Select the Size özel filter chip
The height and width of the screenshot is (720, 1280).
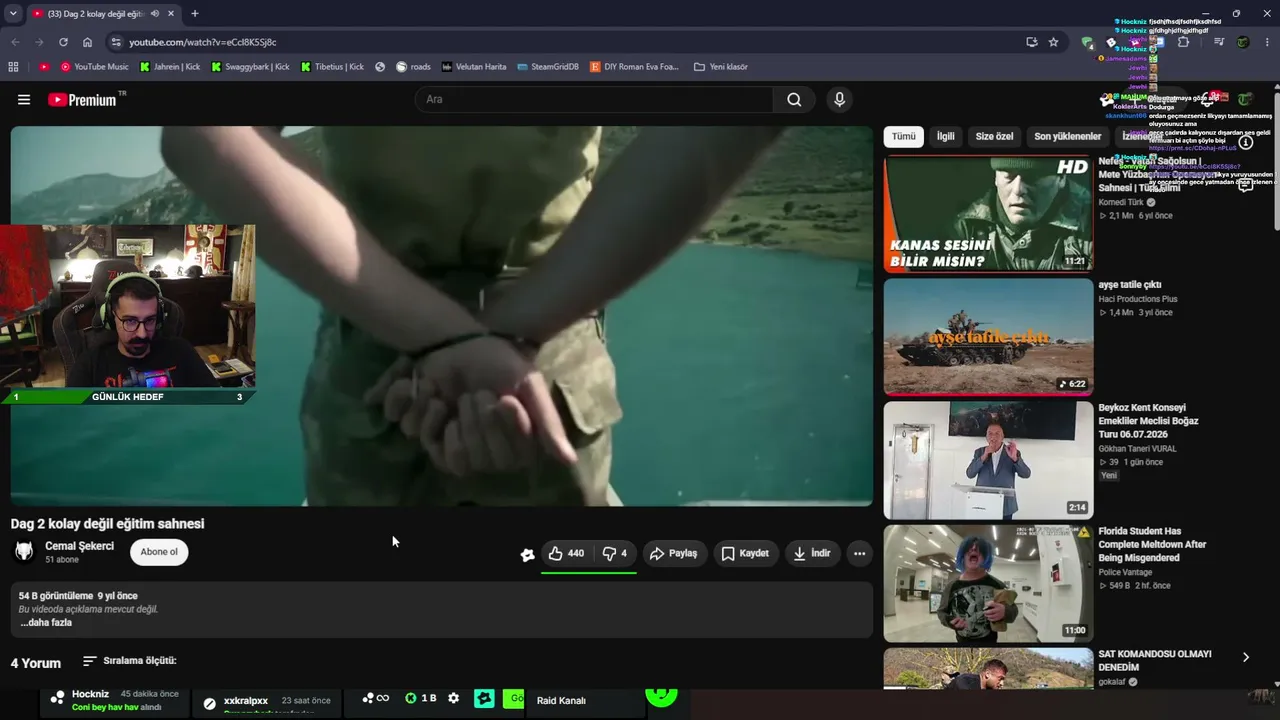tap(994, 136)
